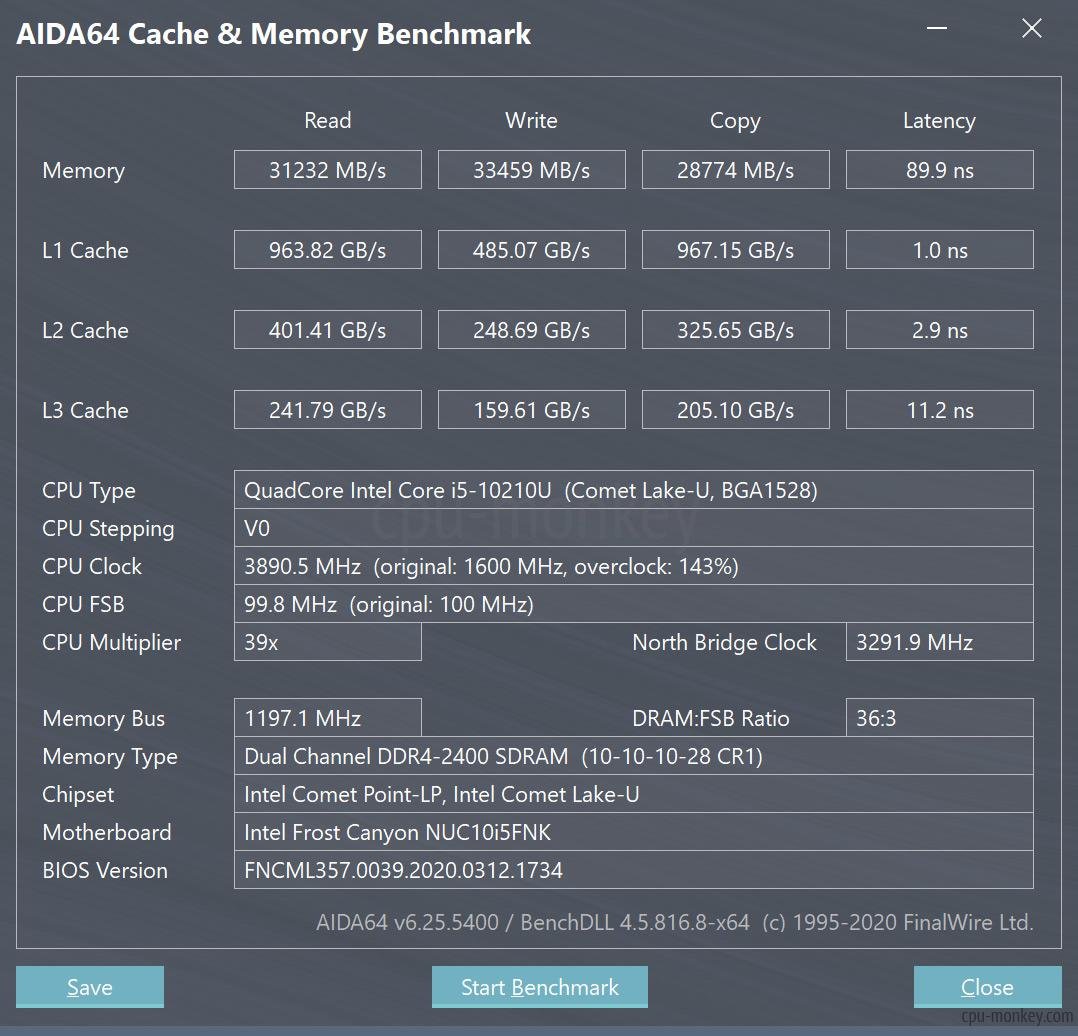Click the CPU FSB label

point(83,604)
